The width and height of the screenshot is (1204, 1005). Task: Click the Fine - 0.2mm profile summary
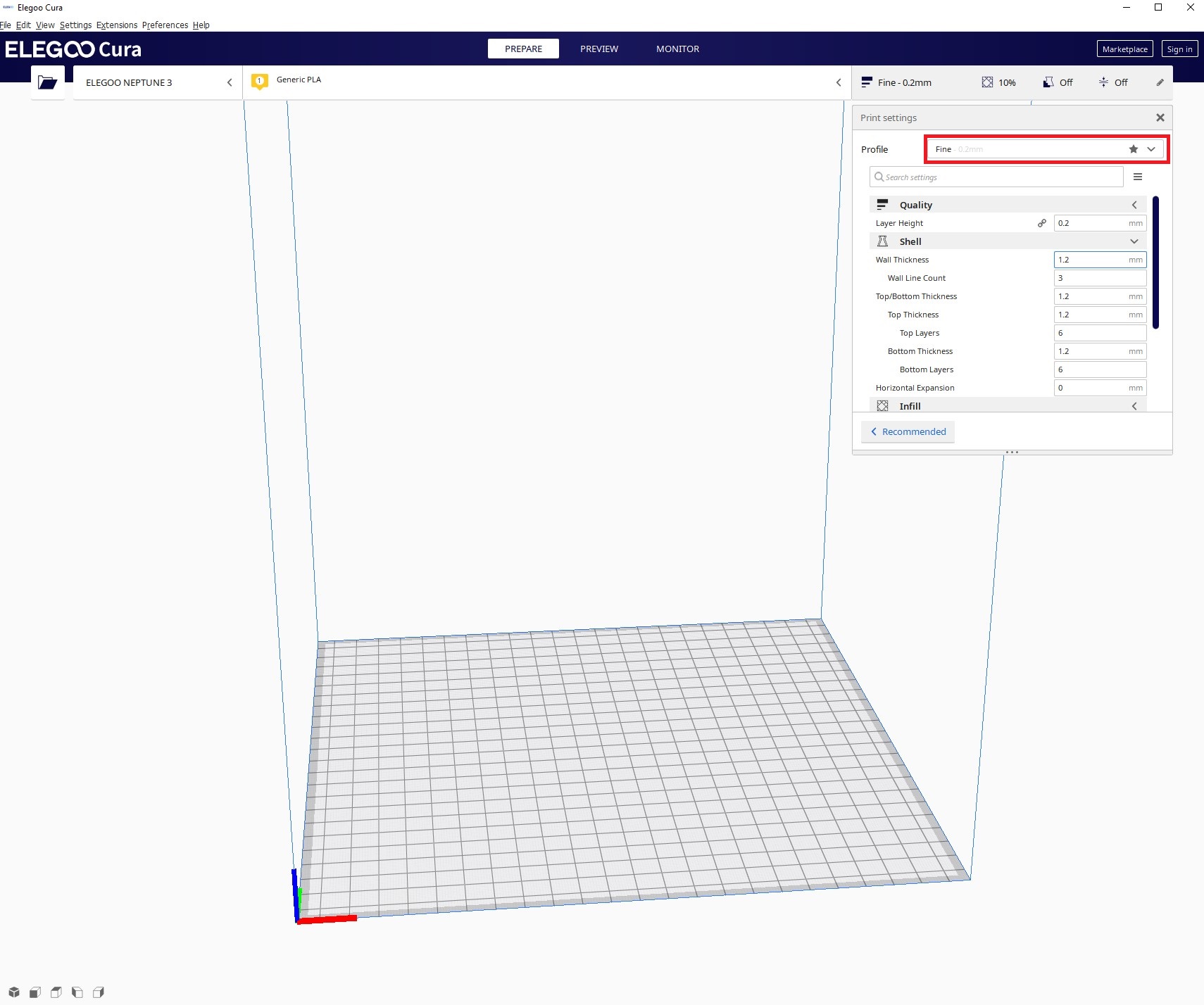click(x=896, y=82)
